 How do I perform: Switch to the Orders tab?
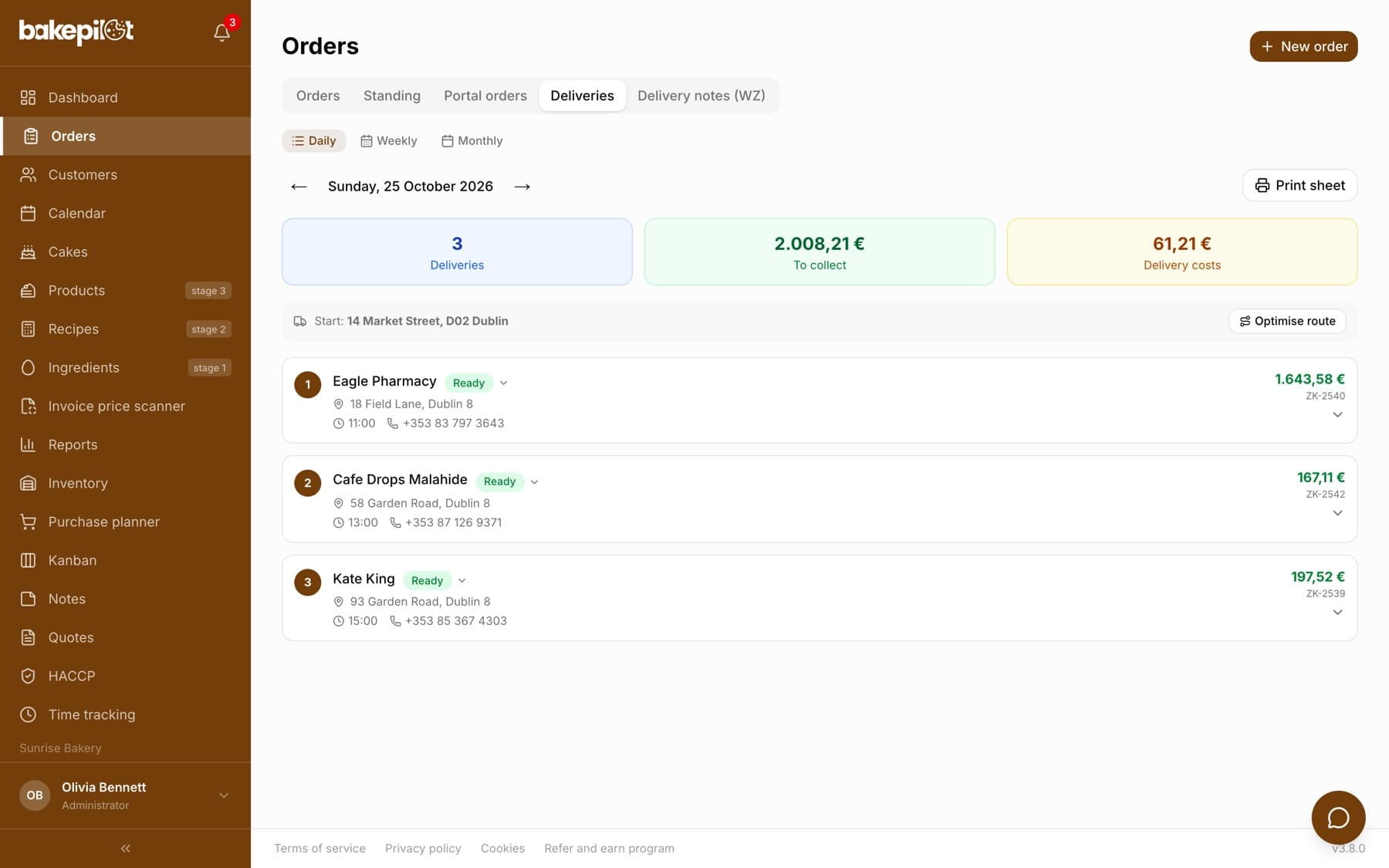(318, 96)
